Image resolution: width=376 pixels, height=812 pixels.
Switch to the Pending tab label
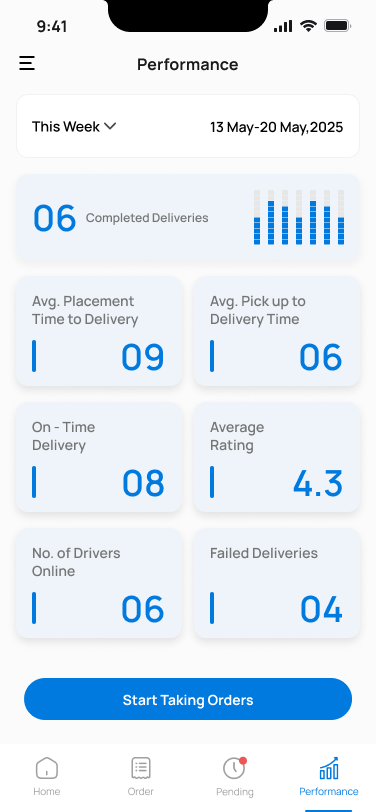pyautogui.click(x=235, y=792)
